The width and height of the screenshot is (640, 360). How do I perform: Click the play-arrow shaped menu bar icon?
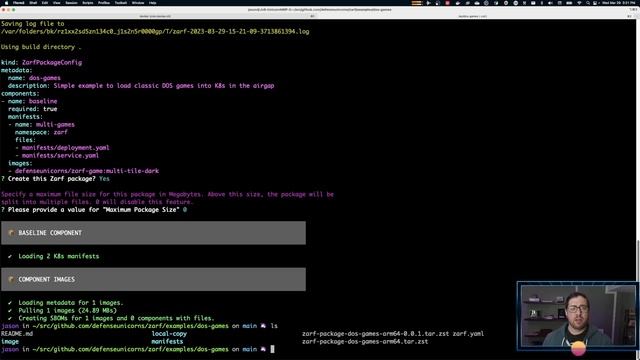coord(428,3)
